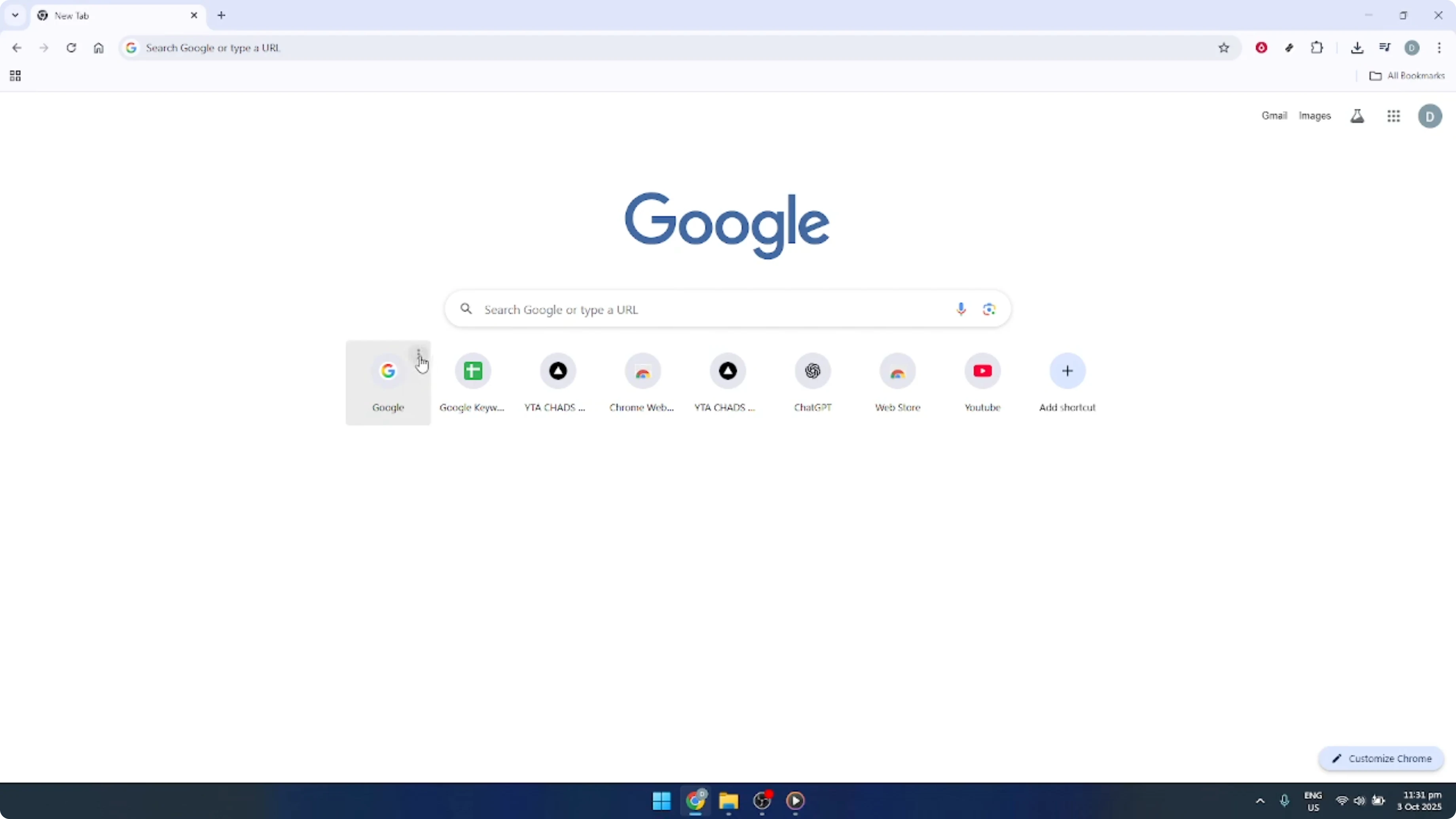Viewport: 1456px width, 819px height.
Task: Click the Chrome taskbar icon
Action: 695,800
